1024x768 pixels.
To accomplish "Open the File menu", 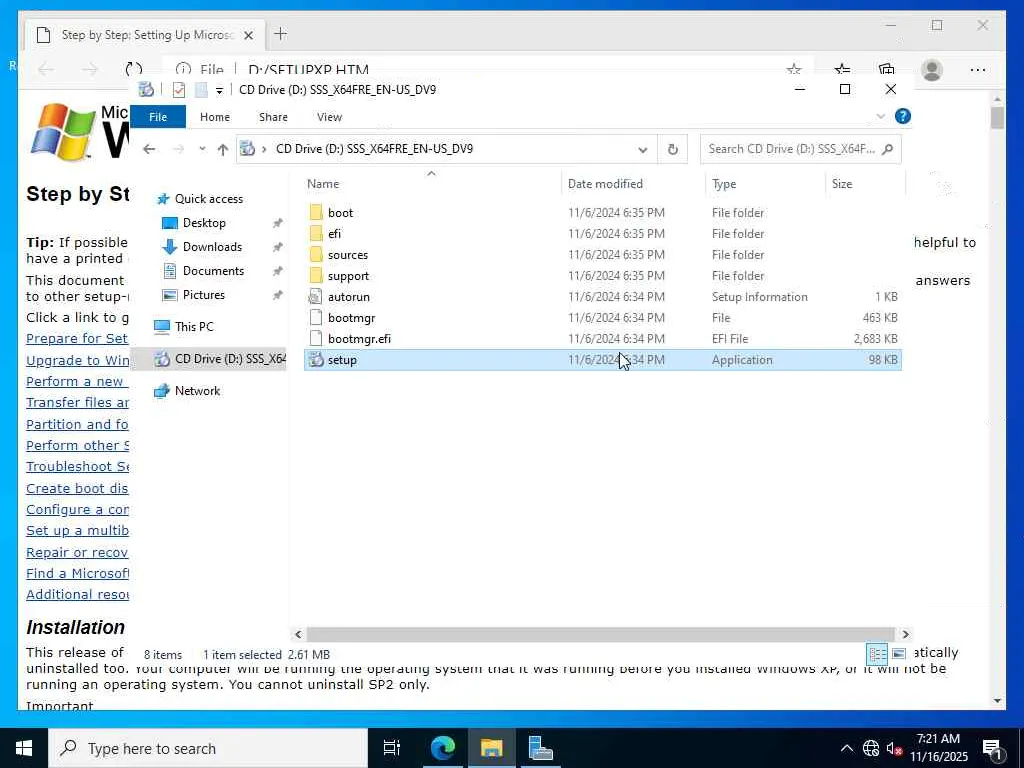I will [158, 117].
